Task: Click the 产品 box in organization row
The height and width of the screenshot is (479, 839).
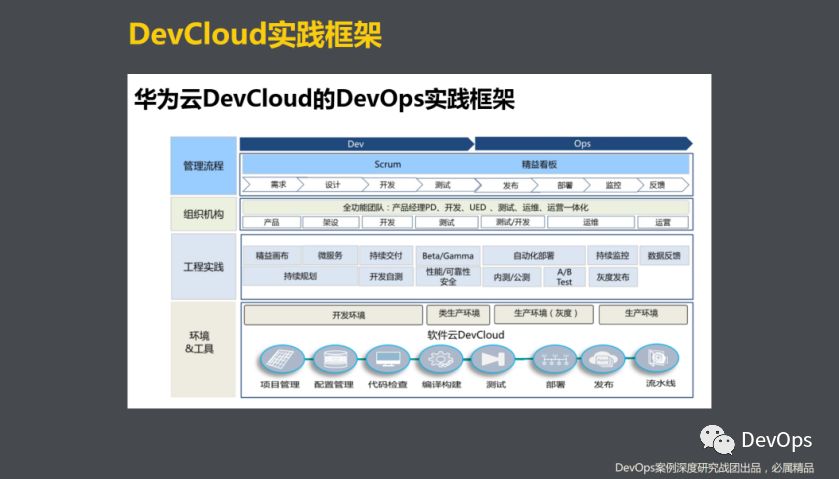Action: pos(271,222)
